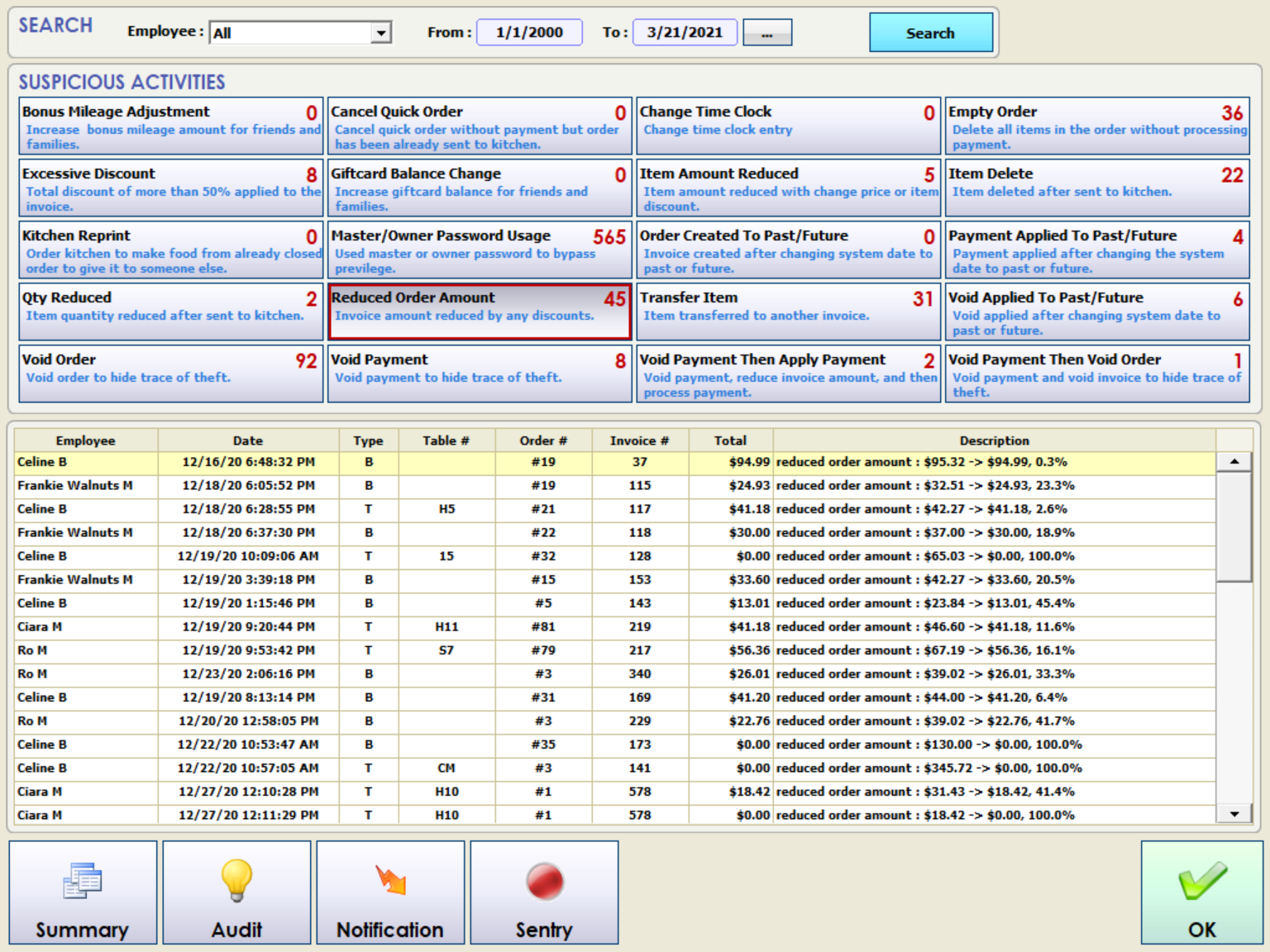
Task: Expand the Employee dropdown arrow
Action: click(x=380, y=33)
